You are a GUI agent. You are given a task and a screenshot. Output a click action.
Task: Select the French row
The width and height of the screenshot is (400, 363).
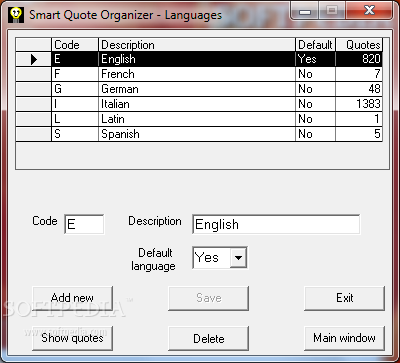tap(199, 74)
